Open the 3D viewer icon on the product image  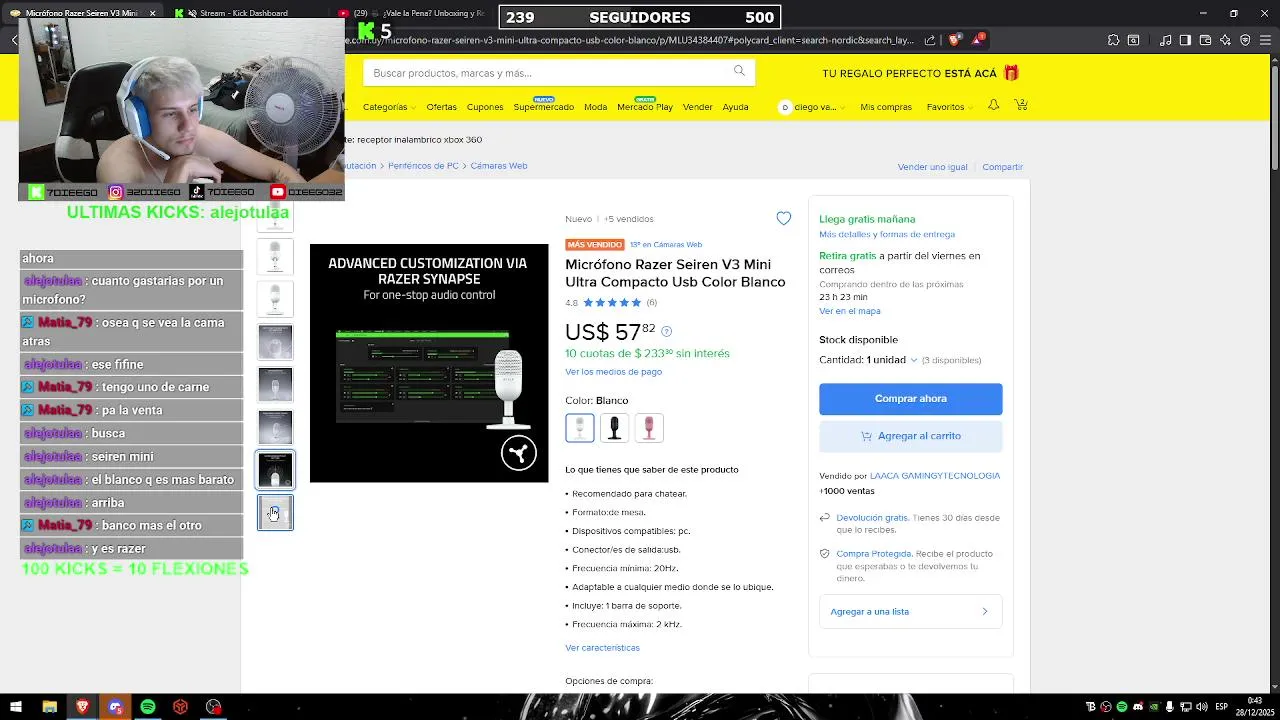coord(519,453)
